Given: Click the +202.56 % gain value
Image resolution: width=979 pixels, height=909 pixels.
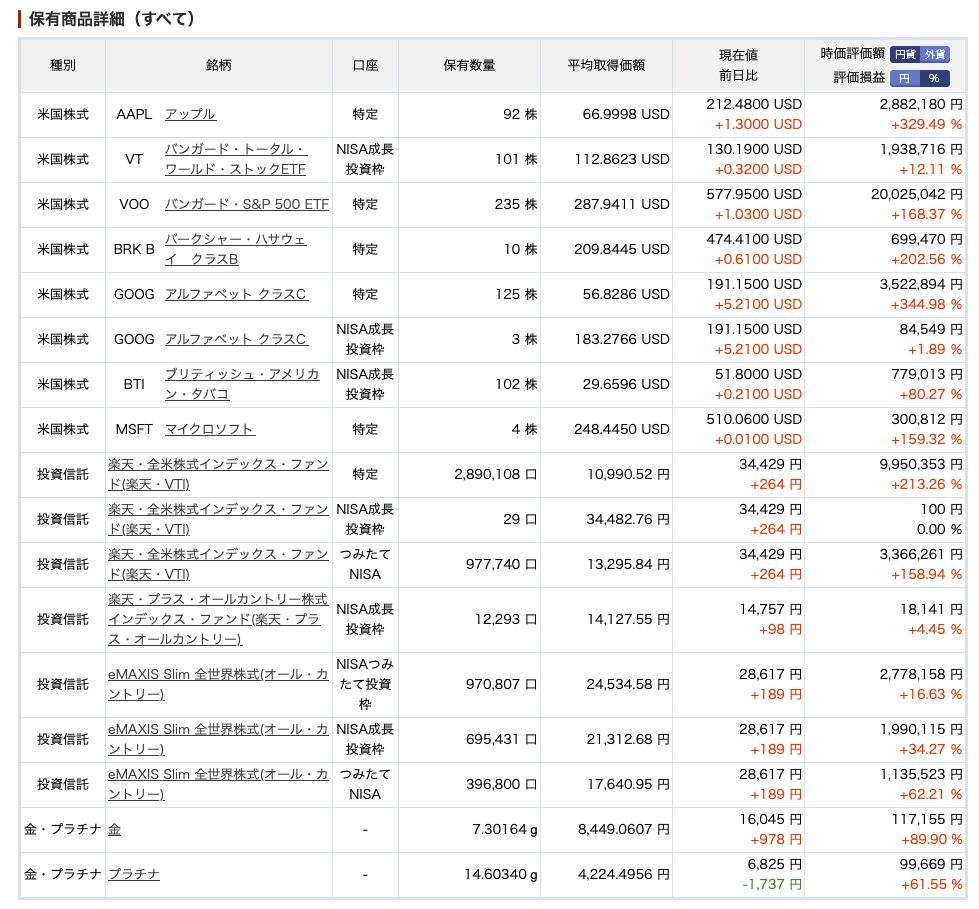Looking at the screenshot, I should [x=927, y=259].
